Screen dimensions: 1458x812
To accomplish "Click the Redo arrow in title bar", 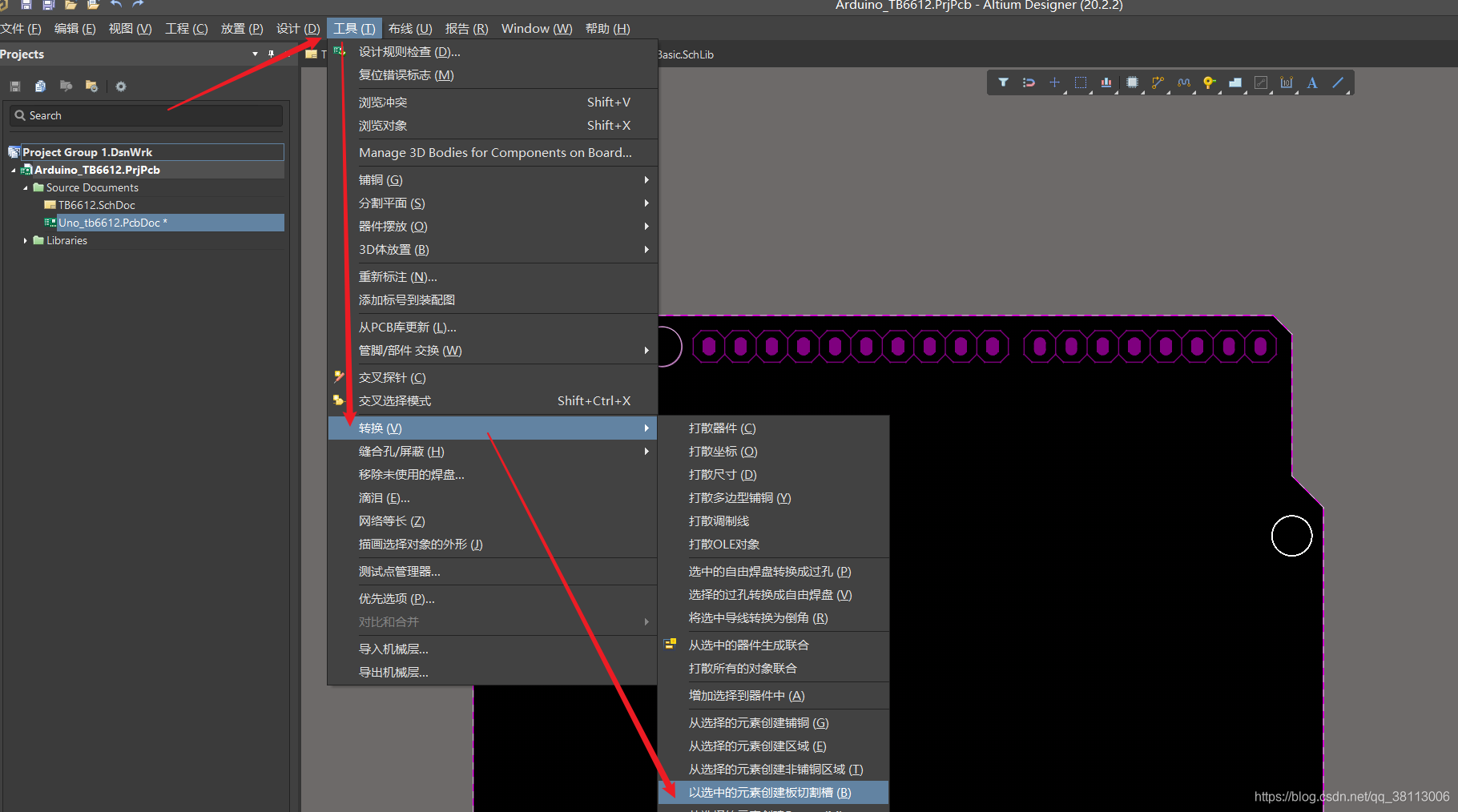I will [x=138, y=5].
